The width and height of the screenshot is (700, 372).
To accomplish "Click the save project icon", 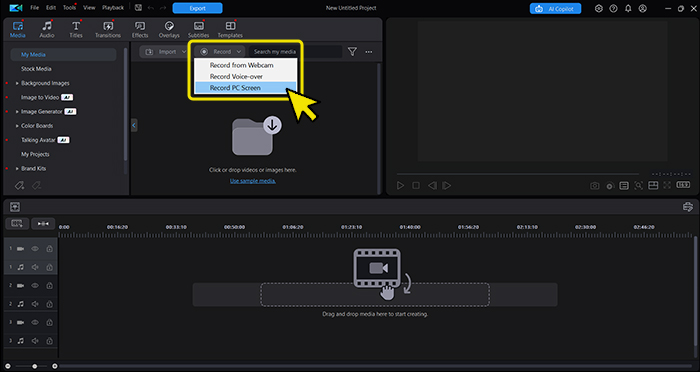I will pos(138,8).
